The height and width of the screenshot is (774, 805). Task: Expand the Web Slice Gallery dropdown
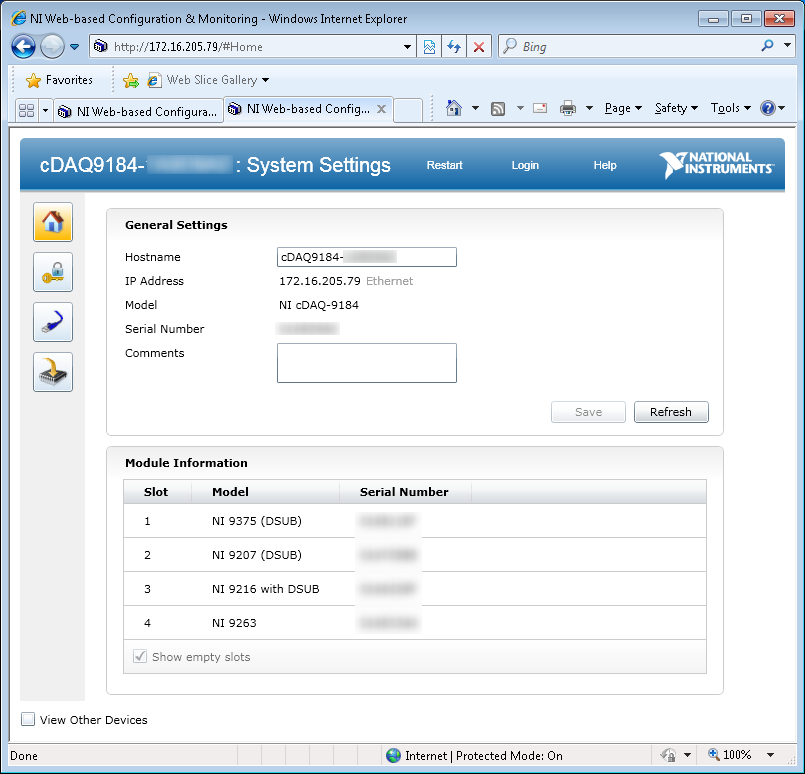pos(265,80)
